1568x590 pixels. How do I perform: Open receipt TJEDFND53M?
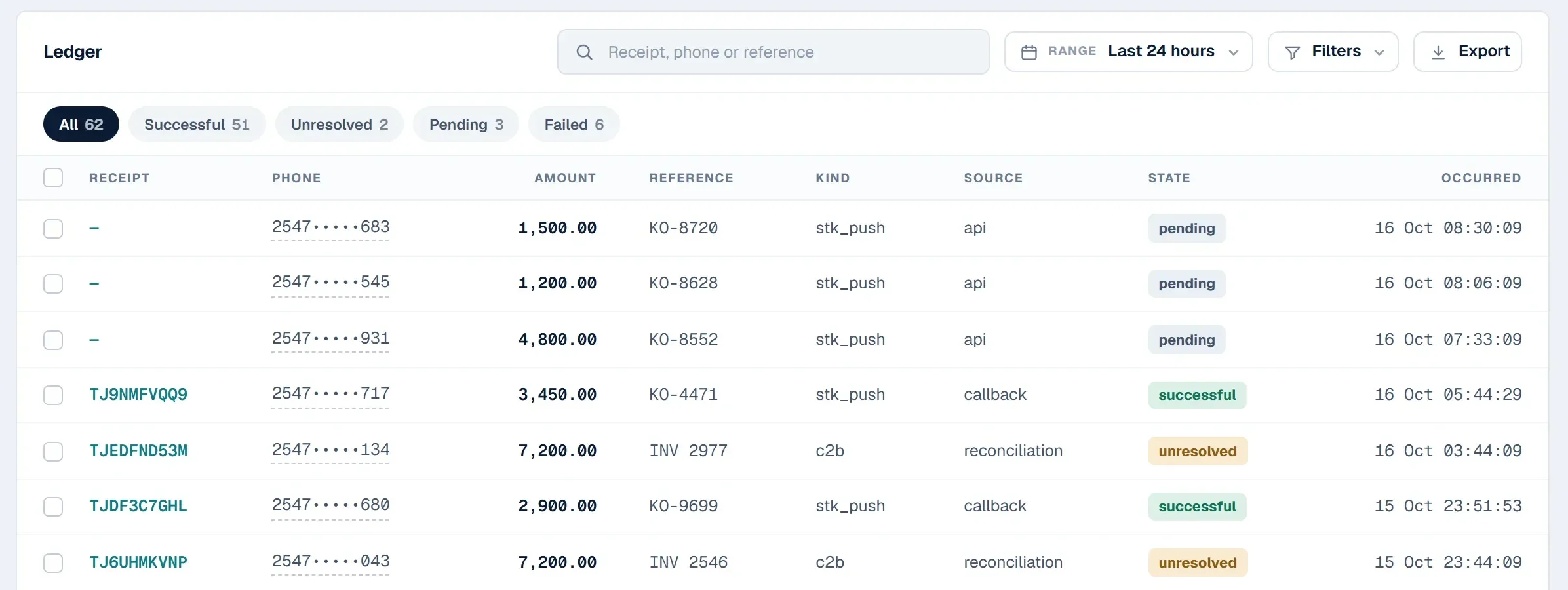click(138, 451)
